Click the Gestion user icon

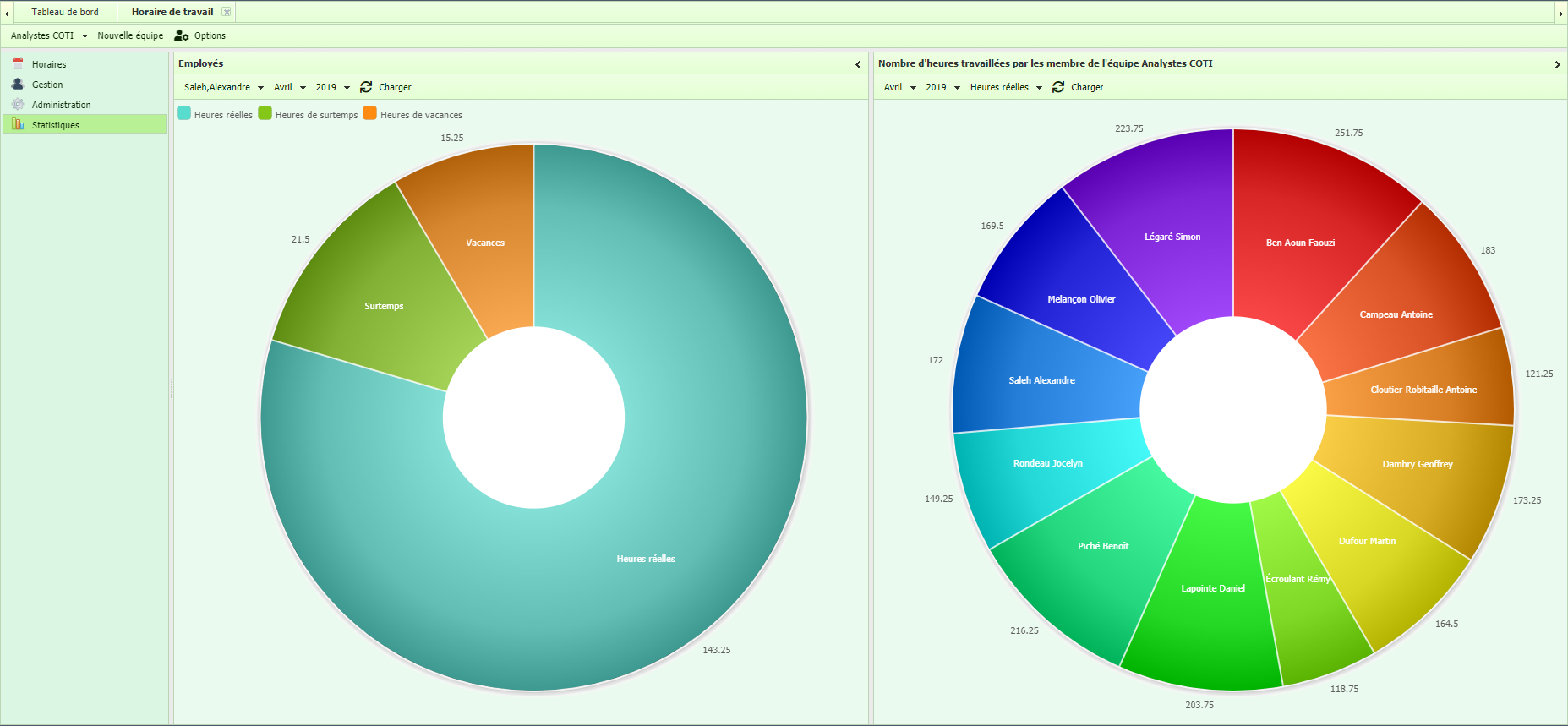pyautogui.click(x=18, y=85)
